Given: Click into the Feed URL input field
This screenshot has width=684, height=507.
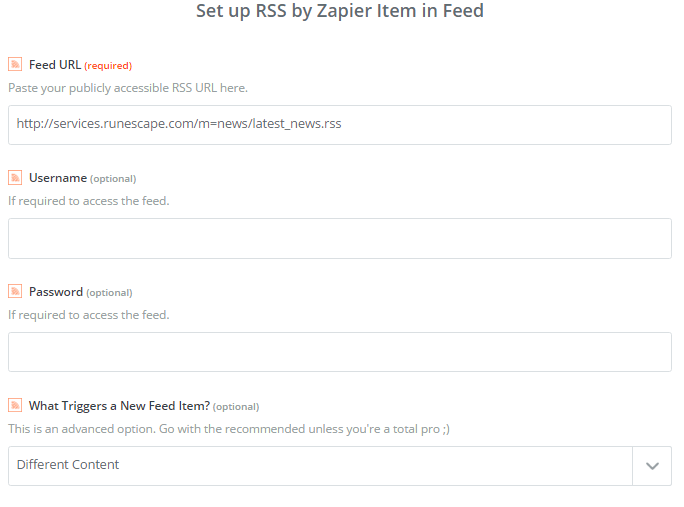Looking at the screenshot, I should click(340, 125).
